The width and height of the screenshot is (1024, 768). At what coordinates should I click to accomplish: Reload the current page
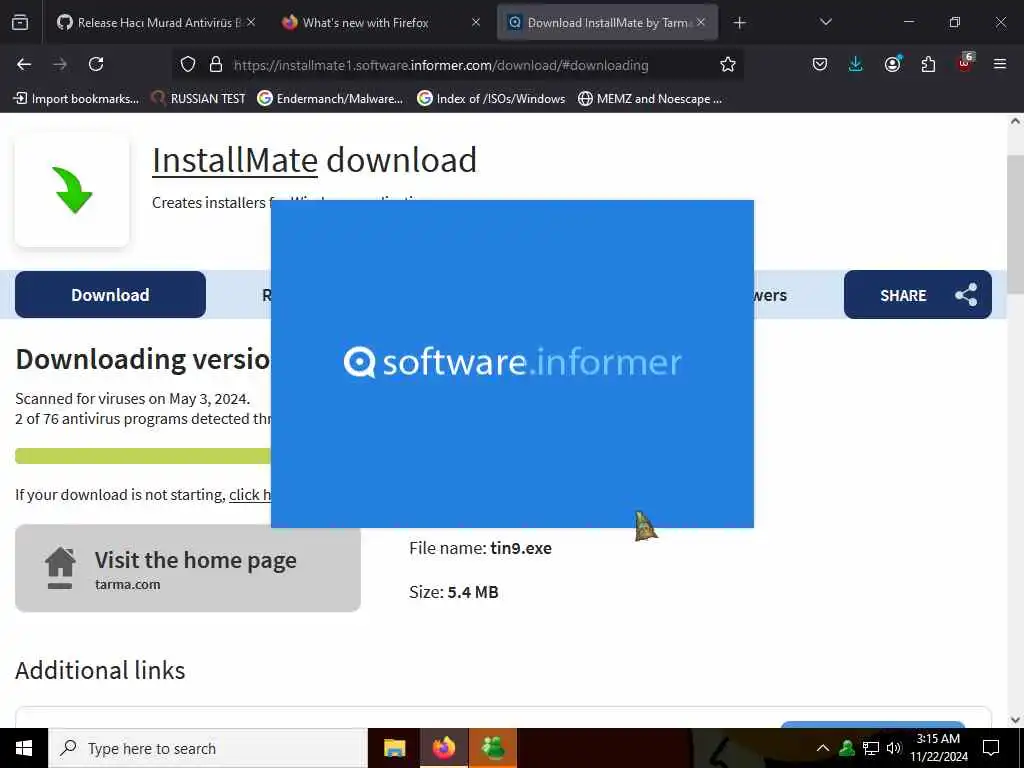point(96,64)
